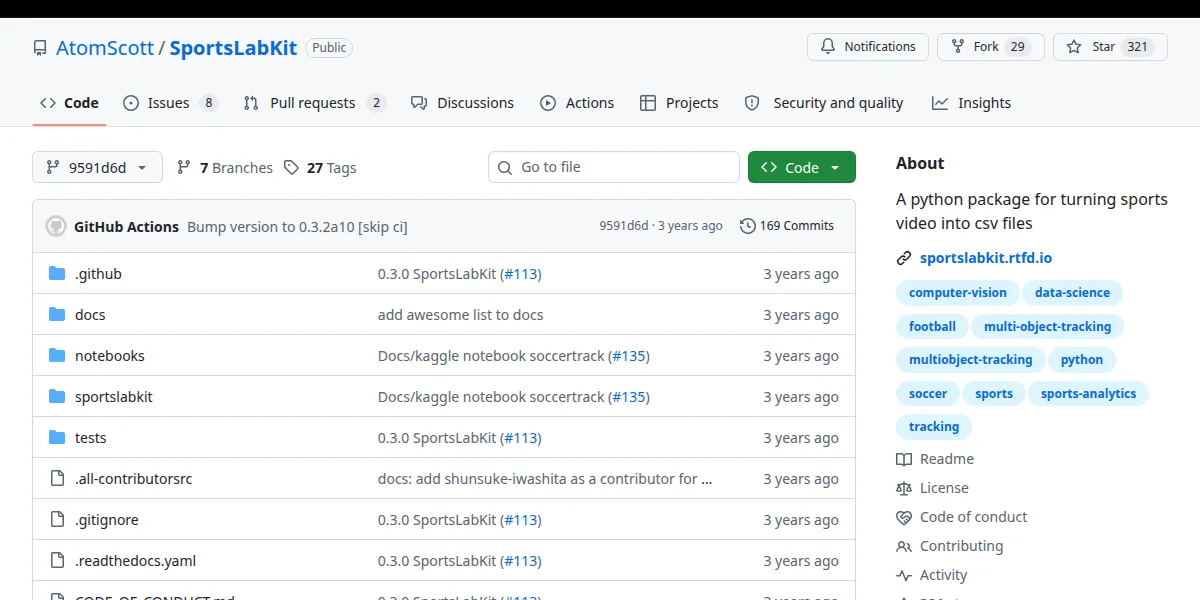Image resolution: width=1200 pixels, height=600 pixels.
Task: Click the link chain icon beside sportslabkit.rtfd.io
Action: click(x=904, y=258)
